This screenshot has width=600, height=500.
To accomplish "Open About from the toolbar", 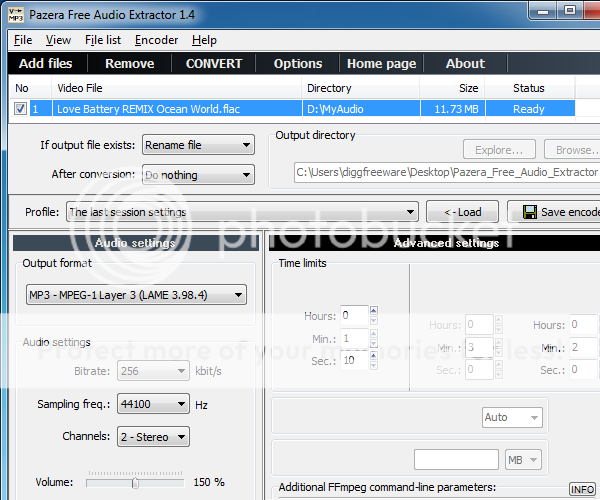I will click(465, 64).
